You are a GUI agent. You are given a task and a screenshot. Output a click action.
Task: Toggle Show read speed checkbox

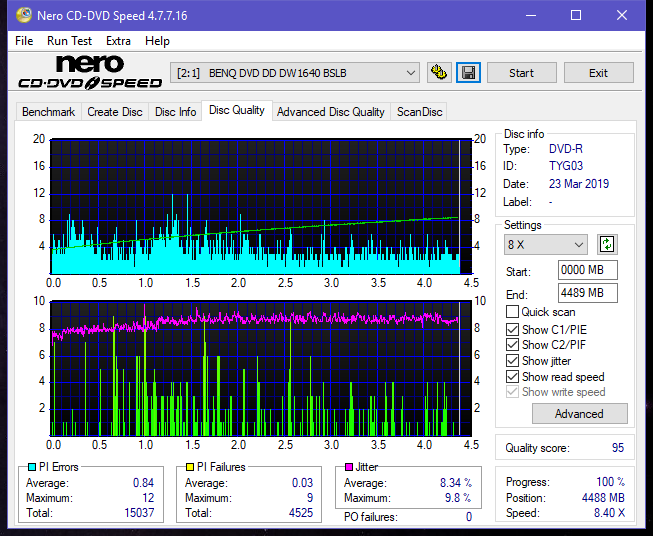pyautogui.click(x=512, y=376)
